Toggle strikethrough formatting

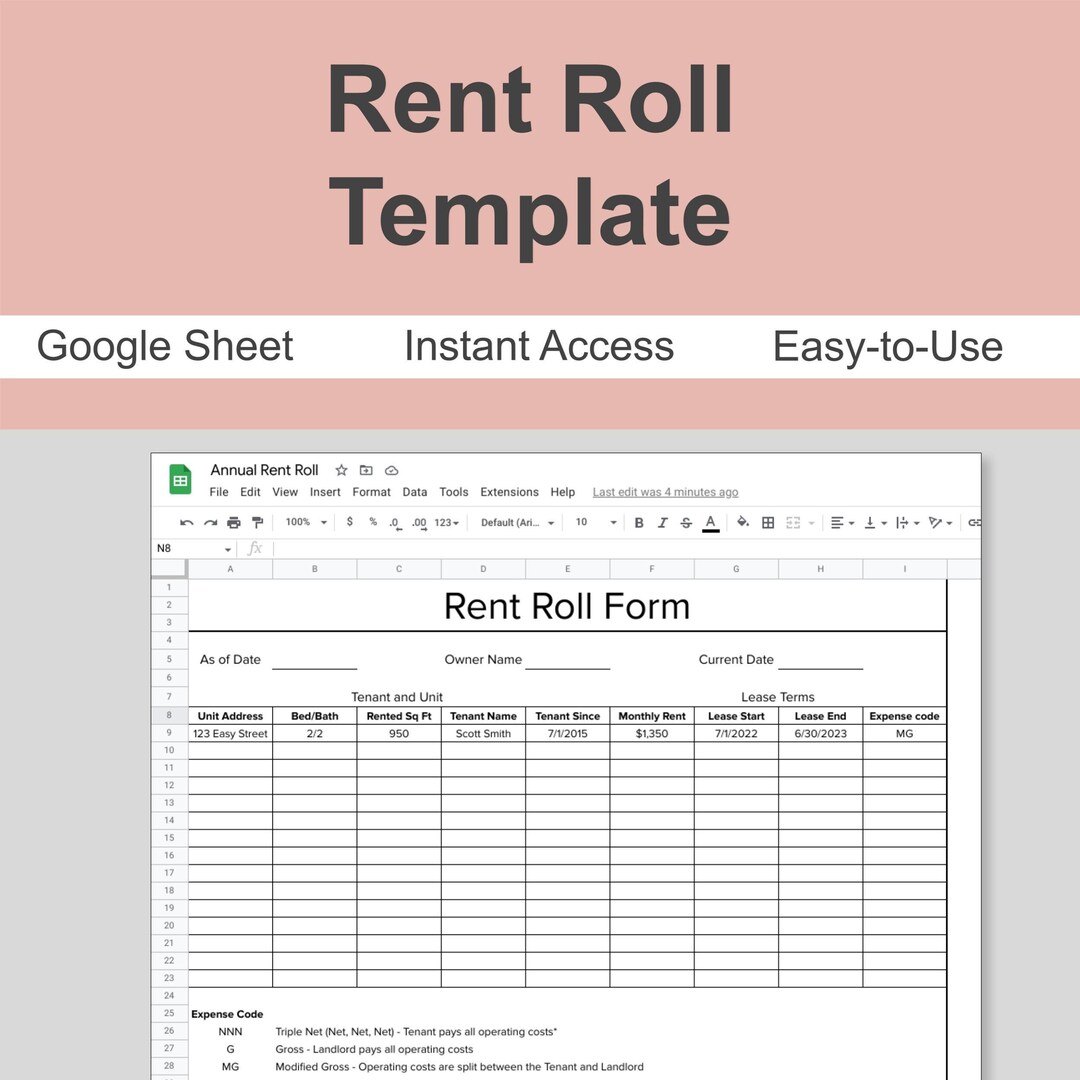687,522
